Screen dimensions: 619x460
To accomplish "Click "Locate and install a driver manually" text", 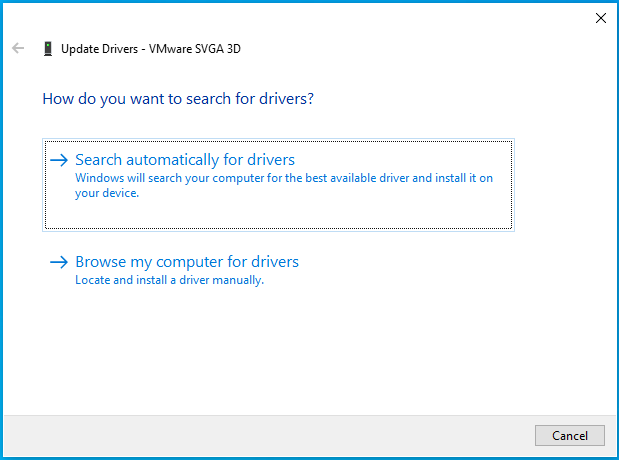I will point(169,280).
